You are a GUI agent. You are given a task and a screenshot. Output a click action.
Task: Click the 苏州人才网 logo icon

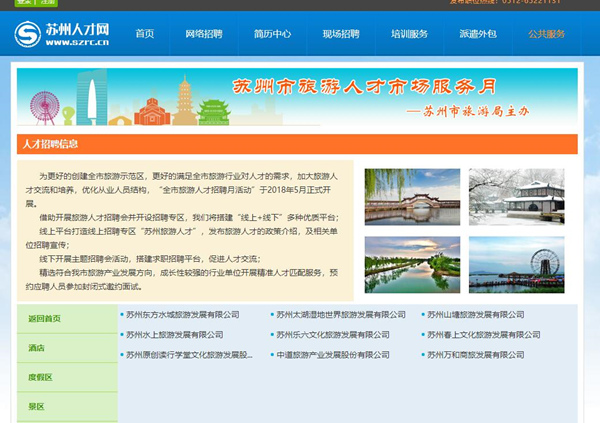pyautogui.click(x=28, y=34)
